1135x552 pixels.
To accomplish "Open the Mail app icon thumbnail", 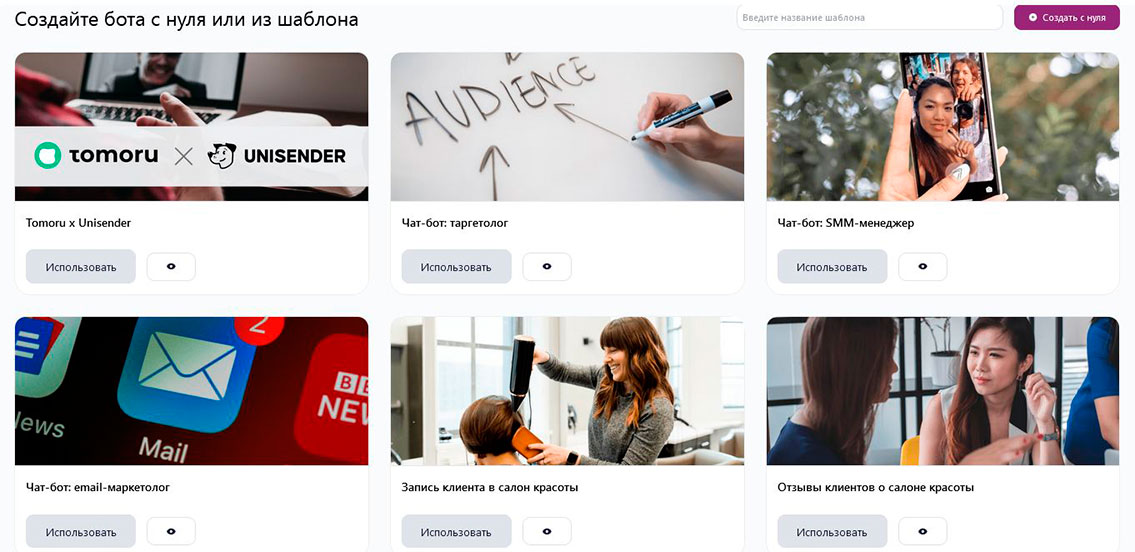I will (191, 391).
